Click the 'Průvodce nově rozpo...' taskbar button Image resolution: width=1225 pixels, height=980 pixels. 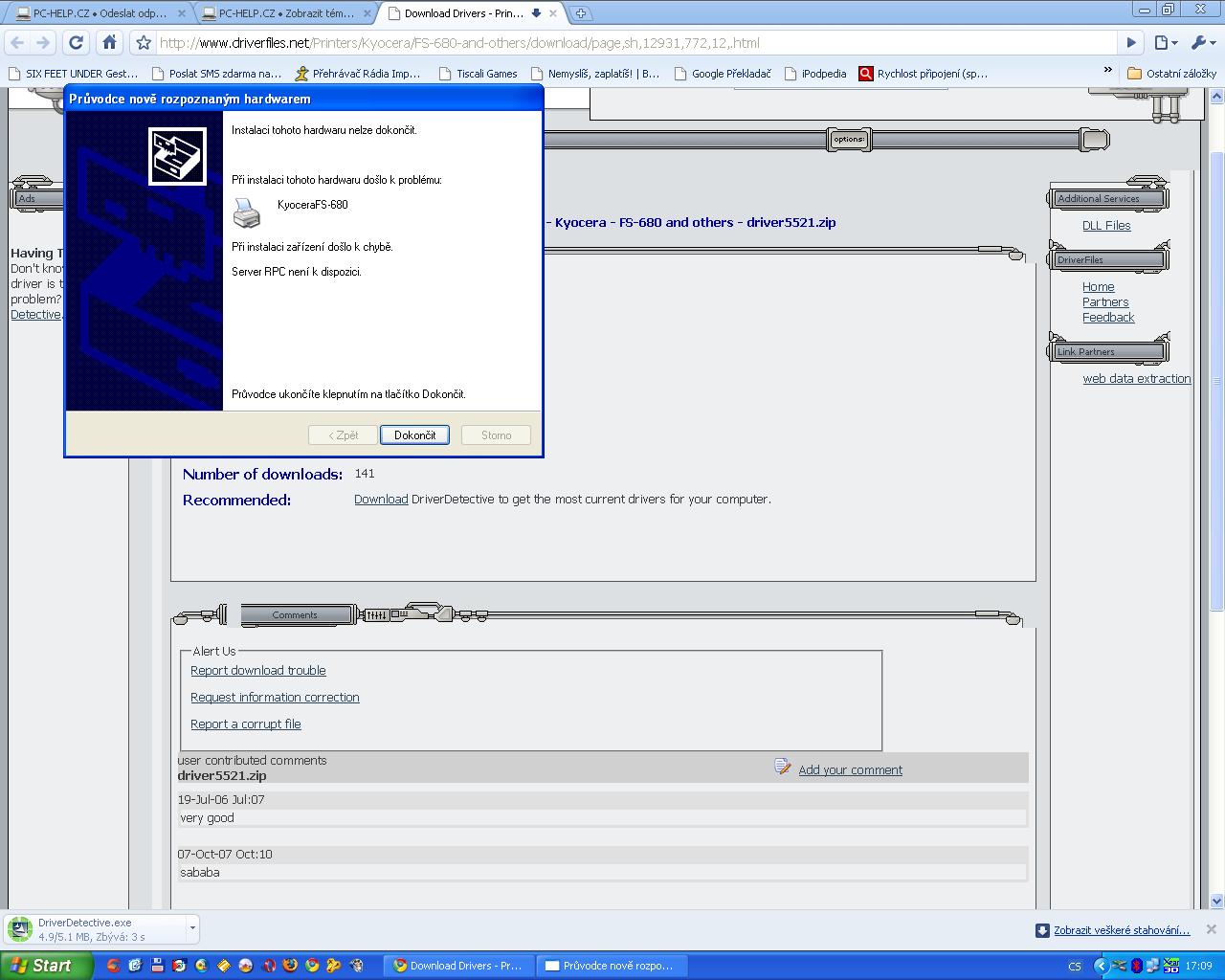[x=612, y=966]
